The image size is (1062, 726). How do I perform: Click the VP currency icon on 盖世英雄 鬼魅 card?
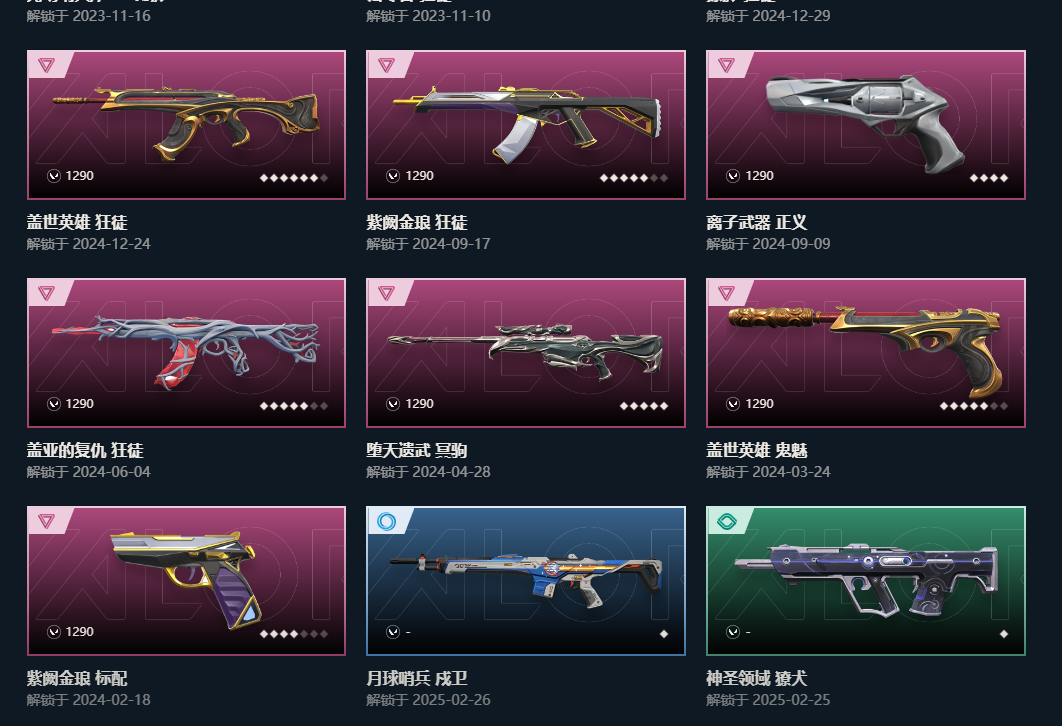pyautogui.click(x=733, y=404)
